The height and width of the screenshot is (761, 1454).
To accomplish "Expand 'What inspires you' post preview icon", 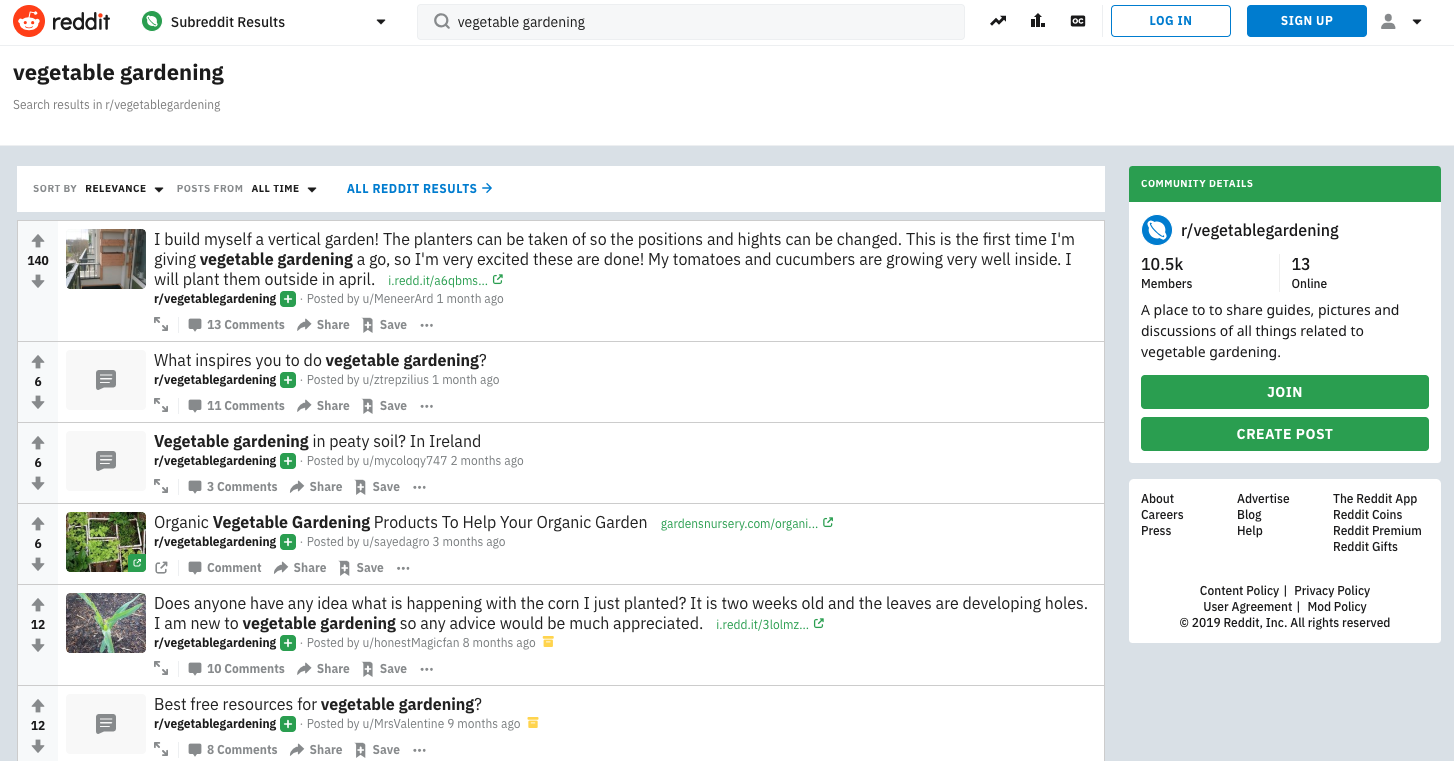I will pyautogui.click(x=161, y=406).
